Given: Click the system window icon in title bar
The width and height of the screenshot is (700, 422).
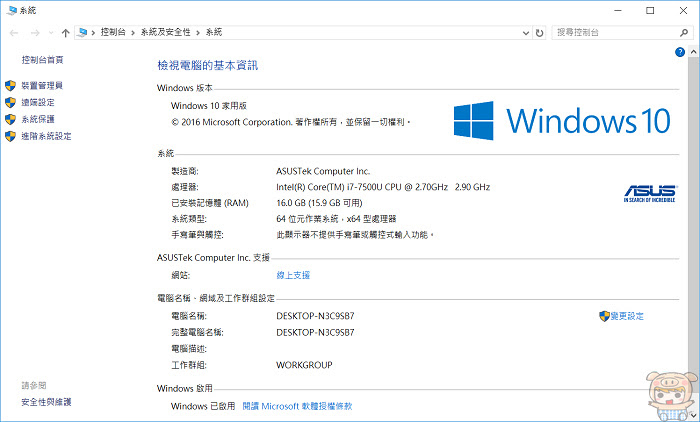Looking at the screenshot, I should (x=12, y=10).
